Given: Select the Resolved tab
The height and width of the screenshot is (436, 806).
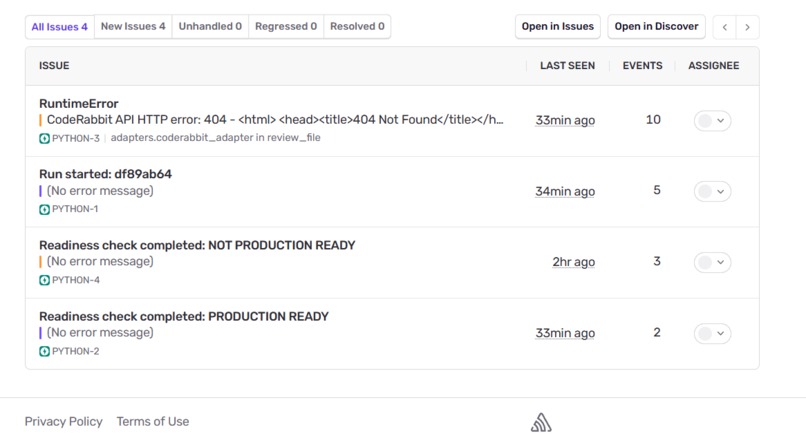Looking at the screenshot, I should [x=357, y=26].
